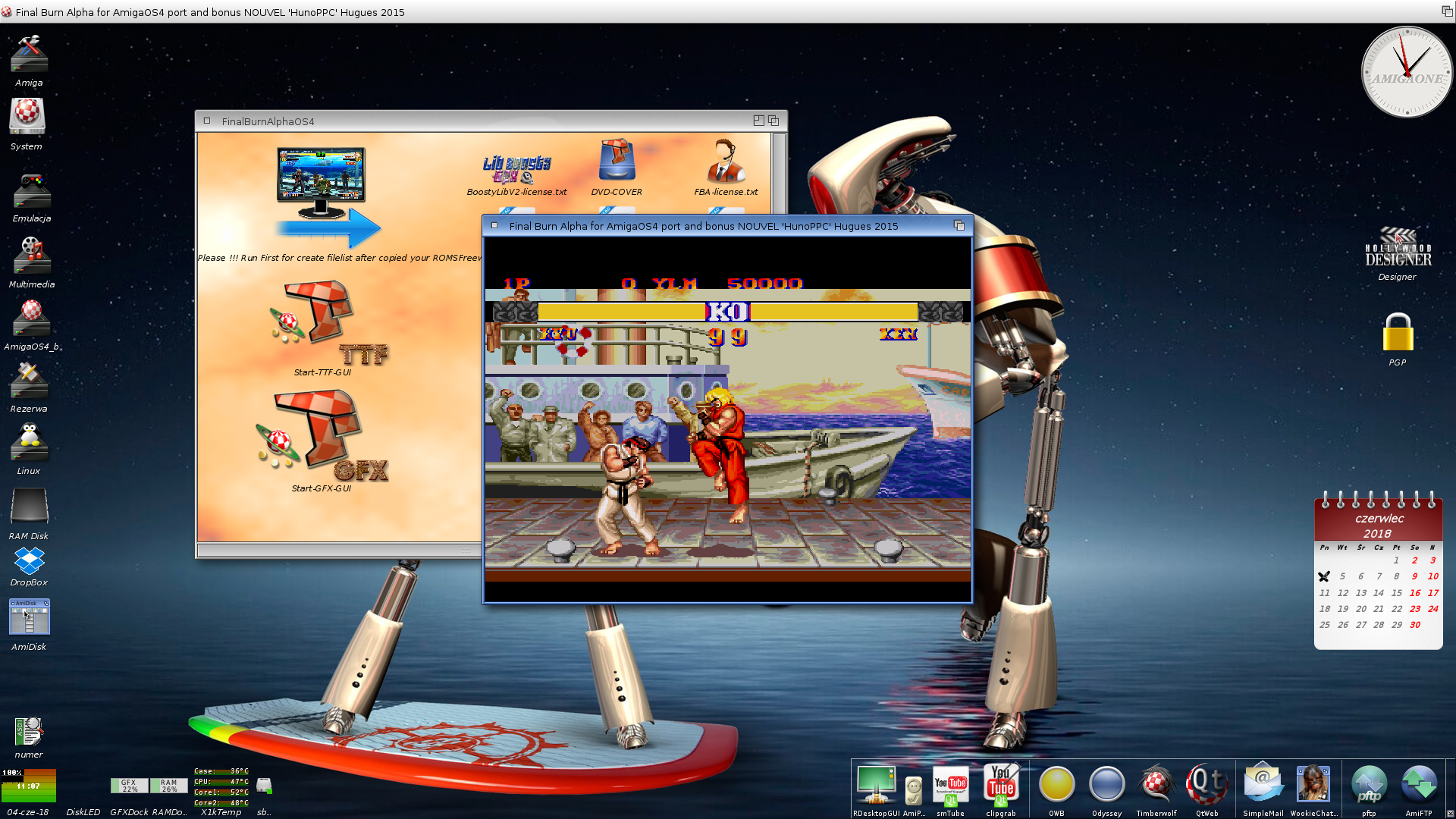Click the sb drive docky icon
The width and height of the screenshot is (1456, 819).
264,786
